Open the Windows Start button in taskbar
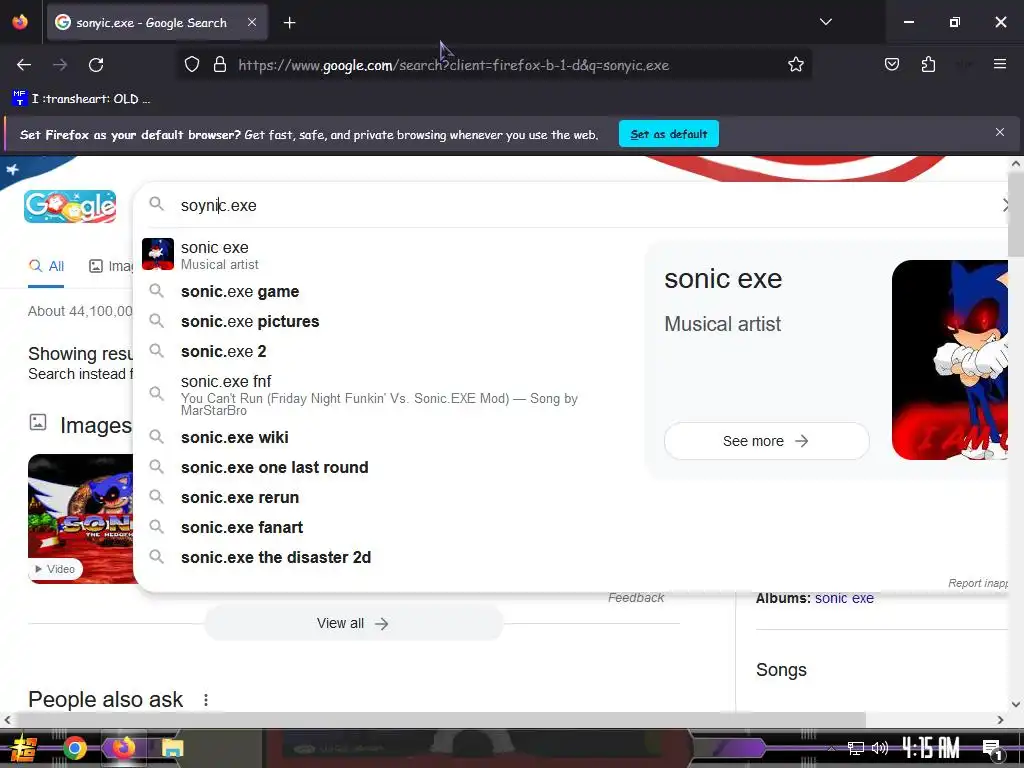1024x768 pixels. point(23,748)
